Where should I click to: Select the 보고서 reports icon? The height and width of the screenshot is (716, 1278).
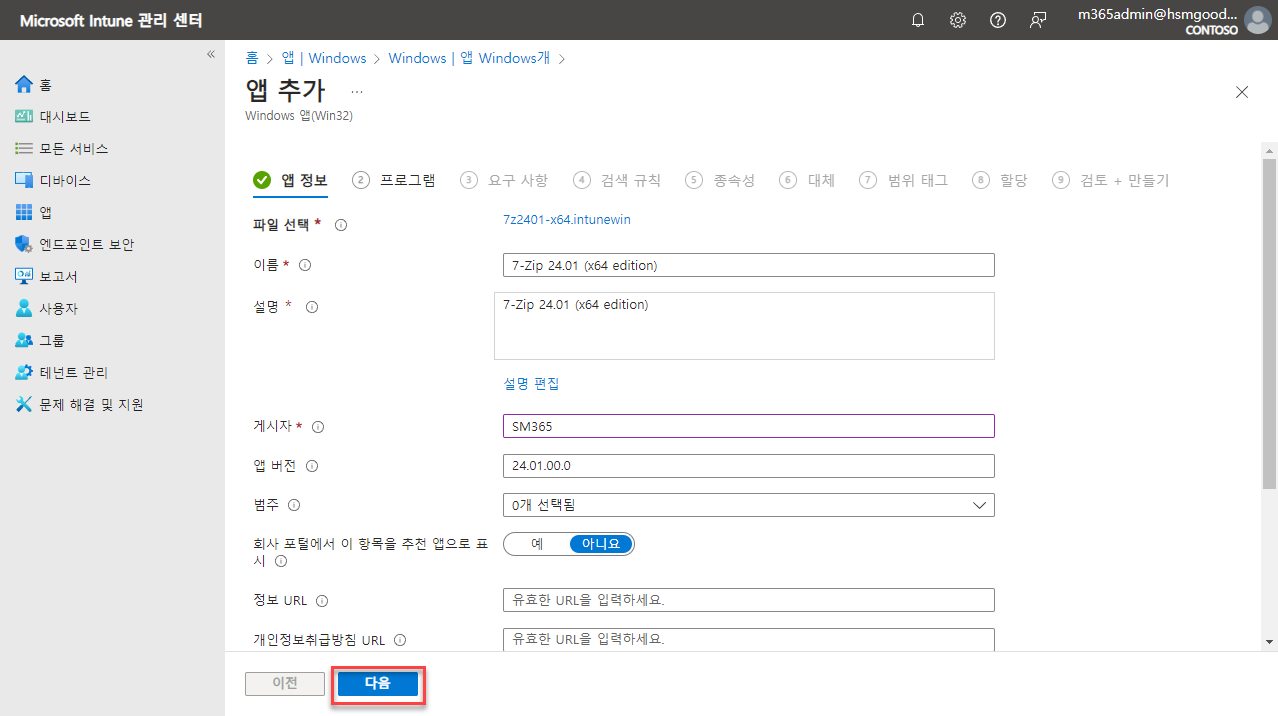[24, 275]
